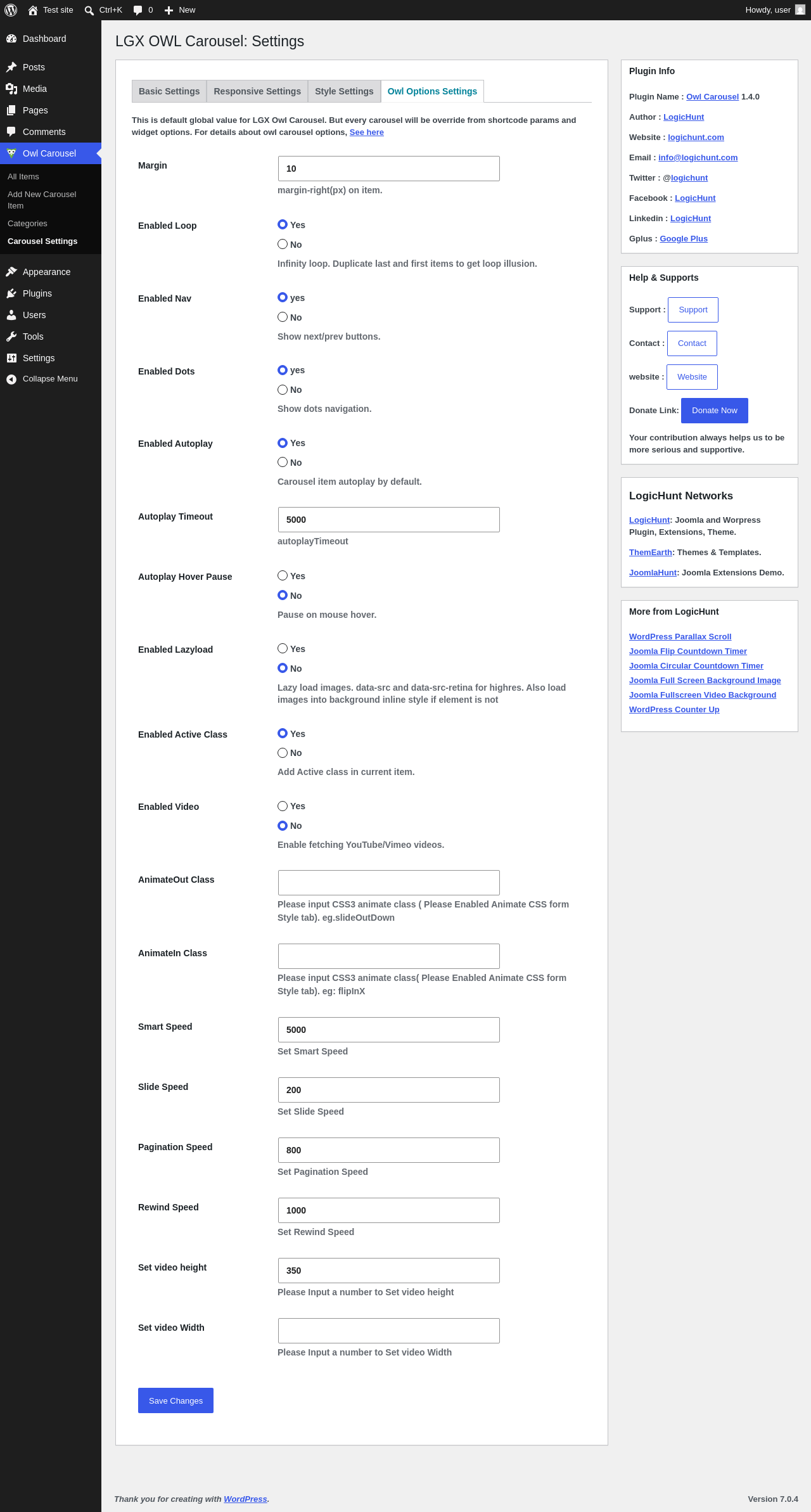Click the Contact button
The image size is (811, 1512).
(692, 343)
